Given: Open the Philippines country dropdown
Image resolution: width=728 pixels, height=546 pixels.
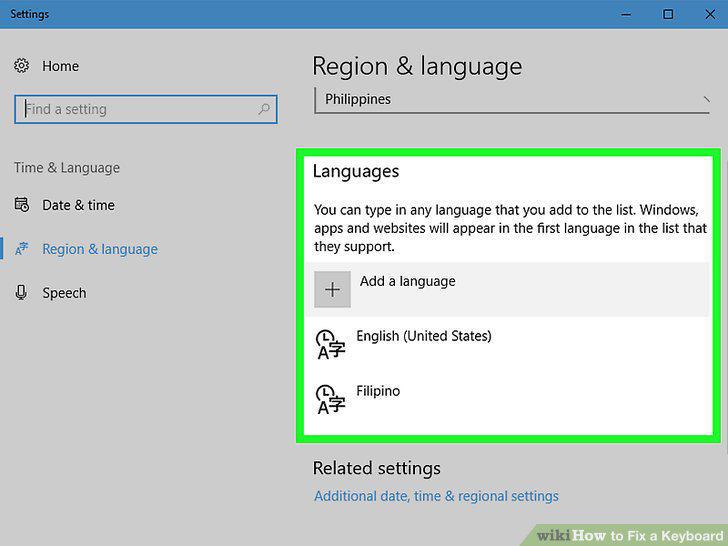Looking at the screenshot, I should [x=512, y=100].
